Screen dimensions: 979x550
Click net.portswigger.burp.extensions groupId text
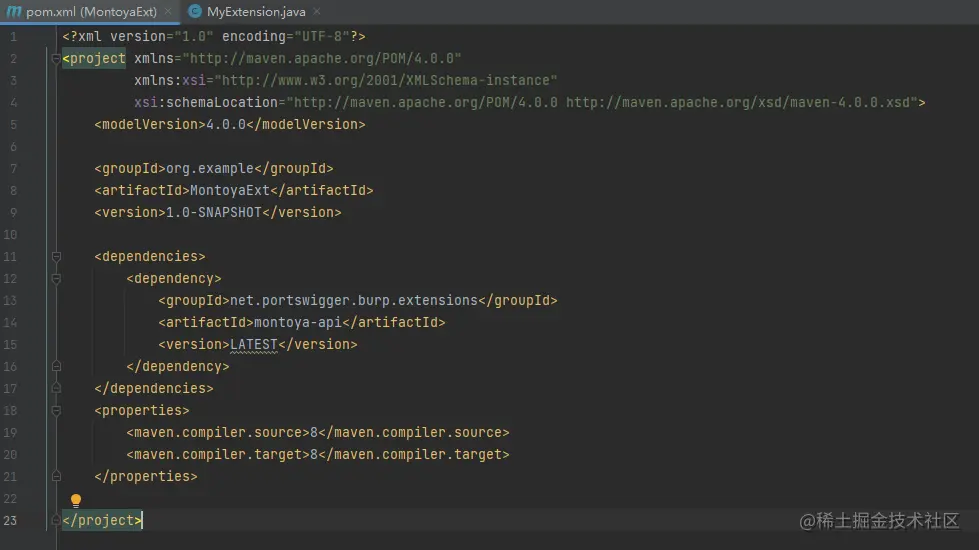click(353, 300)
